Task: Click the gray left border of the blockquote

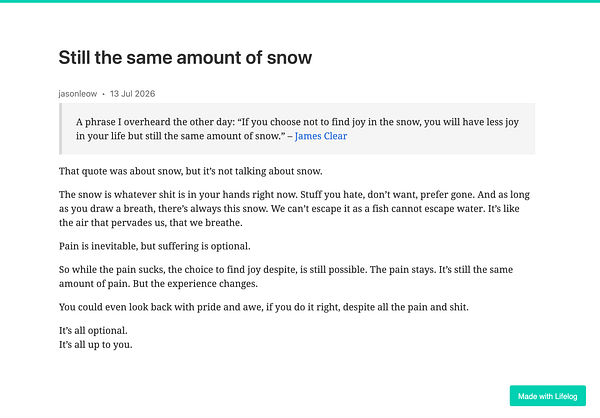Action: (x=60, y=129)
